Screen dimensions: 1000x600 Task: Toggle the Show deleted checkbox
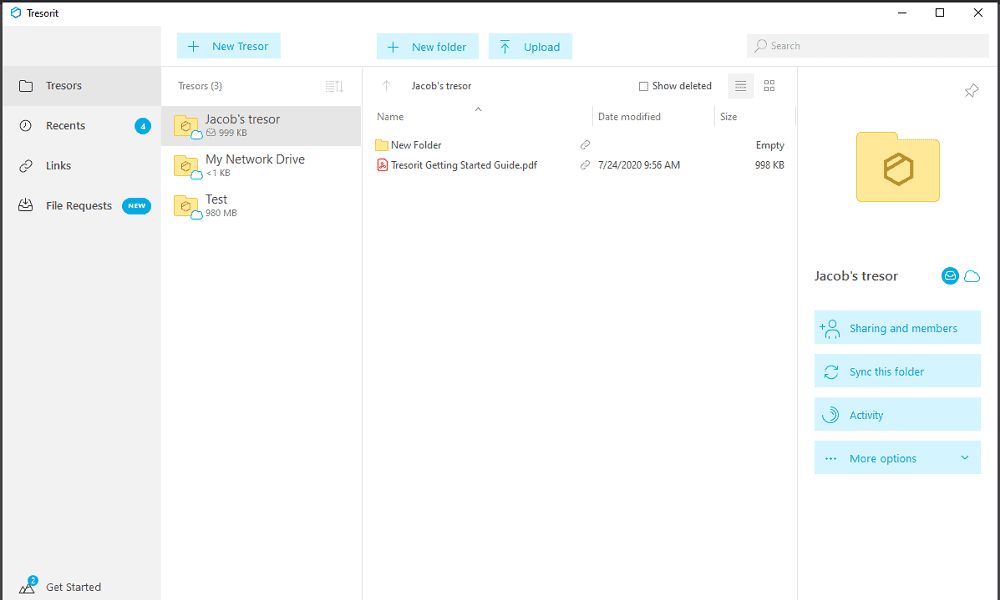point(643,86)
